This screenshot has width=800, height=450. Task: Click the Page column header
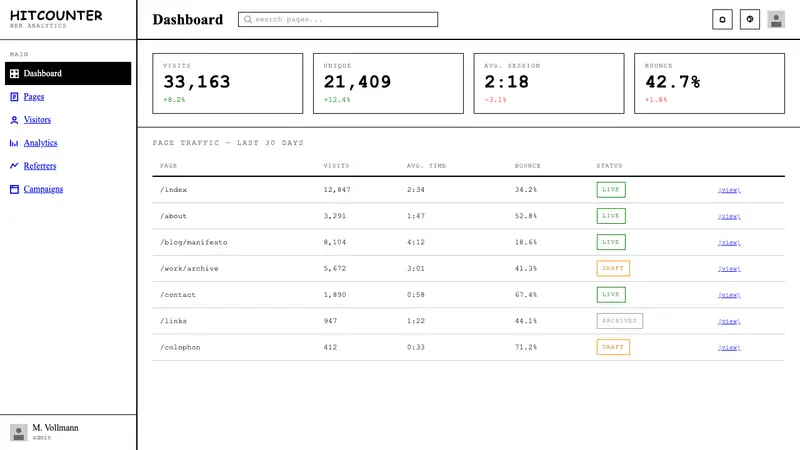click(169, 166)
